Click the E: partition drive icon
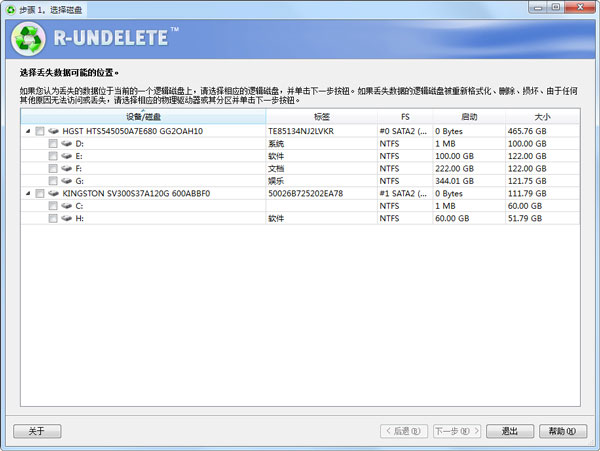 click(67, 156)
